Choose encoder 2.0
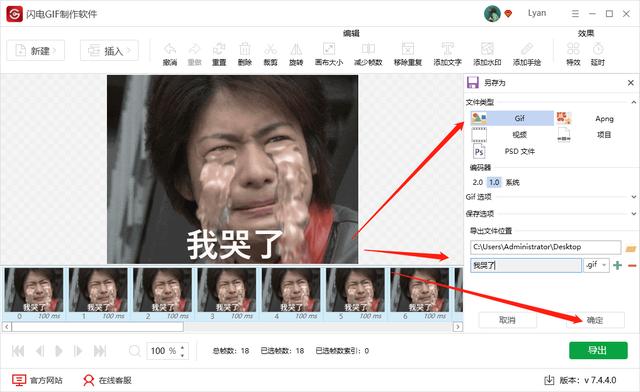The height and width of the screenshot is (392, 640). click(x=478, y=183)
